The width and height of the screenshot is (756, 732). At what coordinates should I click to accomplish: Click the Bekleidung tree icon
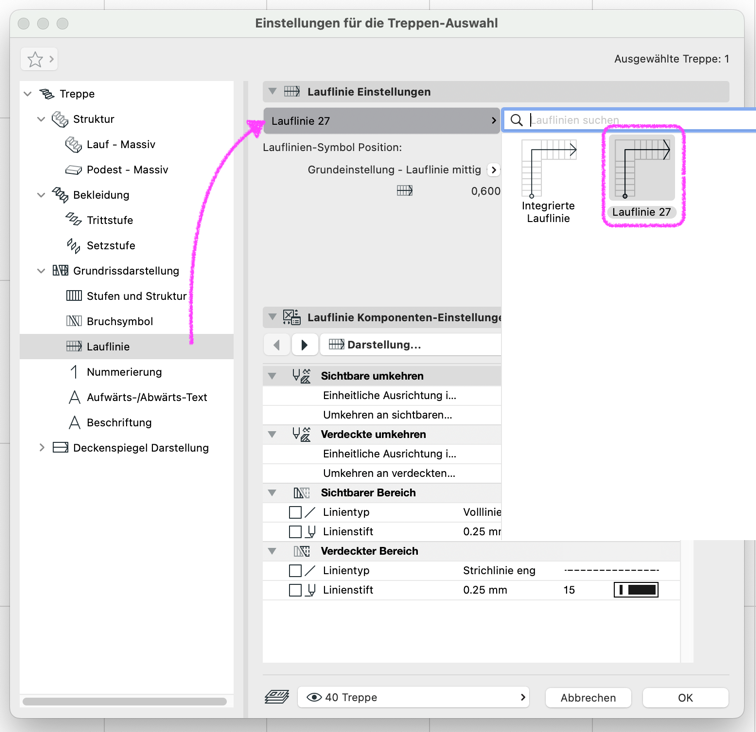click(x=60, y=195)
